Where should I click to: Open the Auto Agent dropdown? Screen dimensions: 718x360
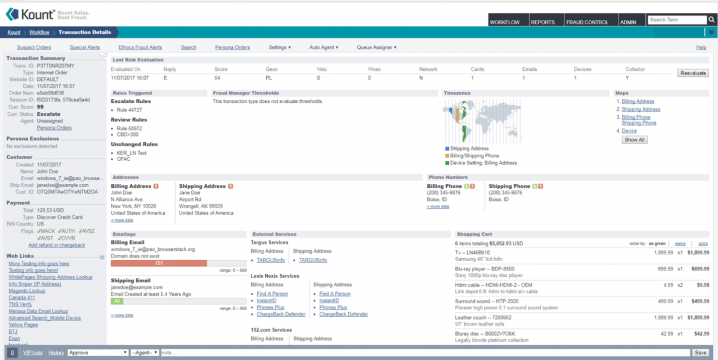[324, 47]
